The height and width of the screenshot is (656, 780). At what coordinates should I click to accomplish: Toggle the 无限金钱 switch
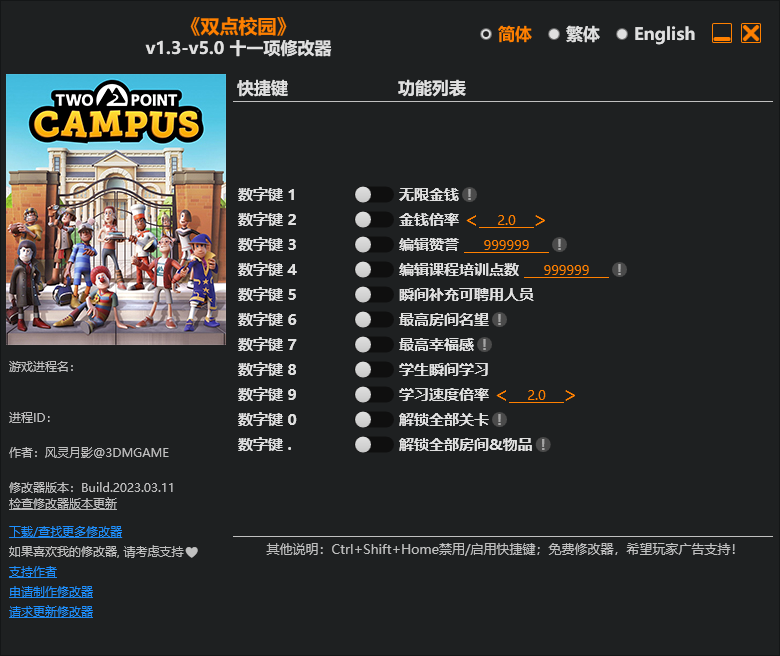[374, 195]
